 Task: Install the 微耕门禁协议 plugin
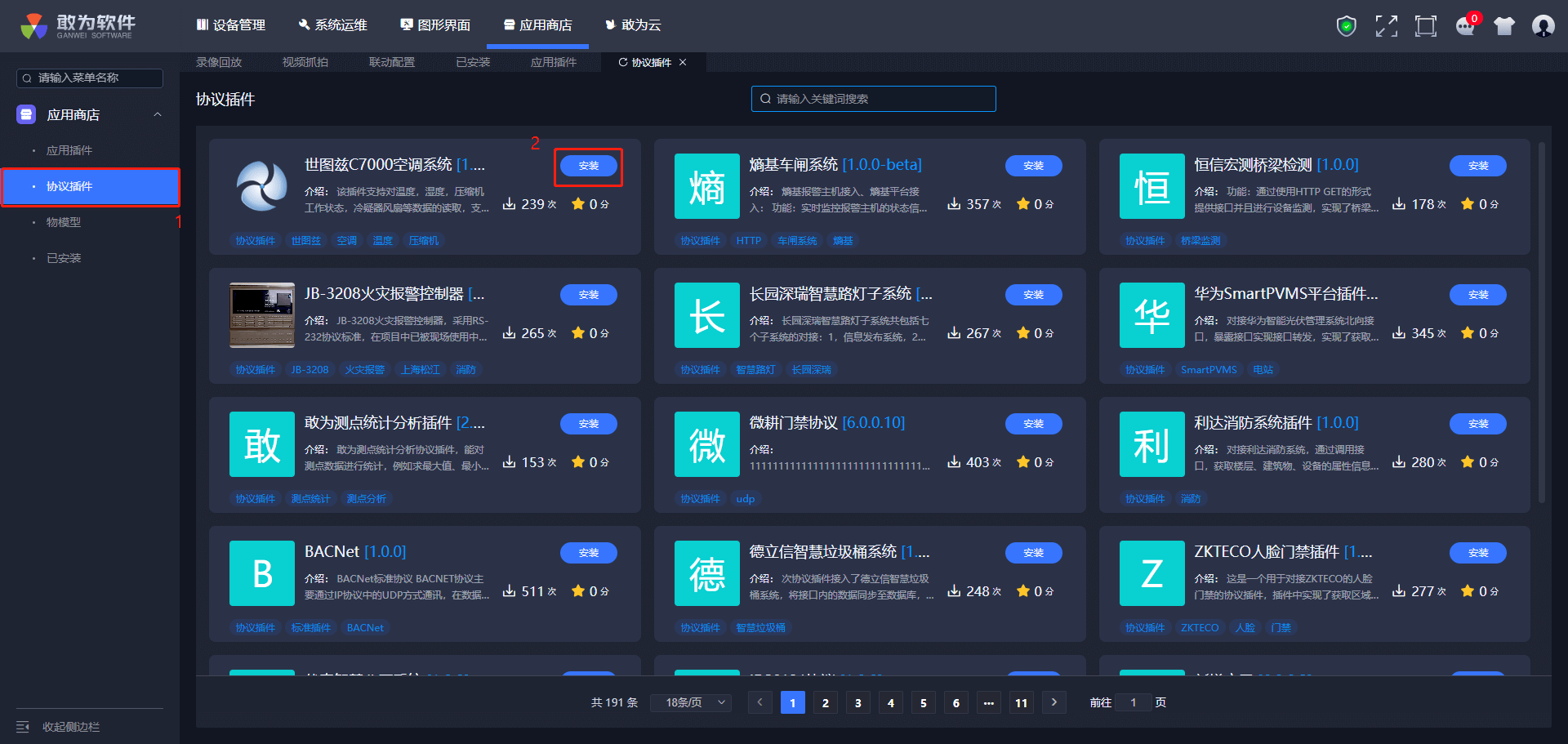(1034, 424)
